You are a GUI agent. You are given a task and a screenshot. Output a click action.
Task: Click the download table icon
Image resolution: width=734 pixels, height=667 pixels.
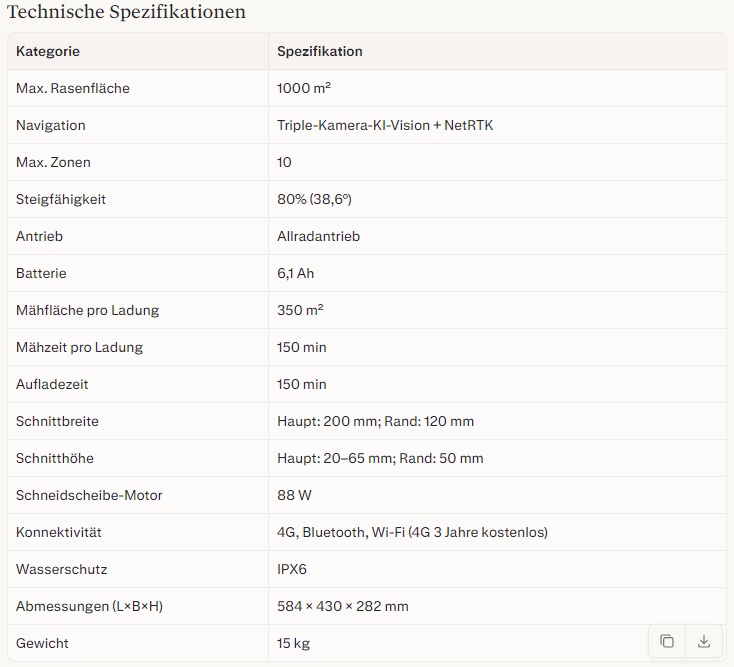tap(704, 641)
